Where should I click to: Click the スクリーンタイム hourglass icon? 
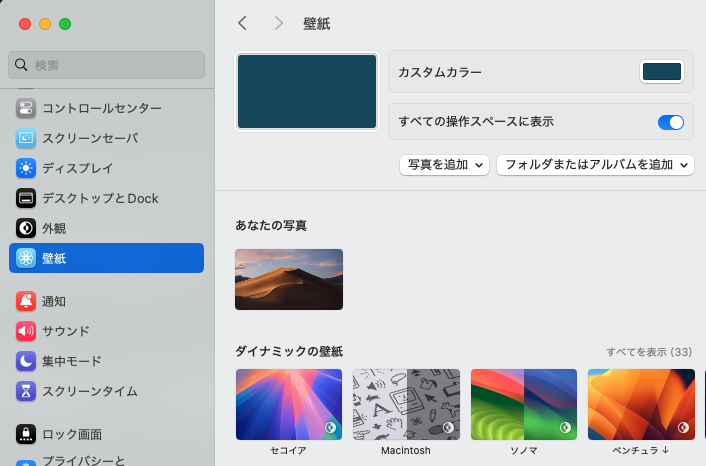pos(26,391)
